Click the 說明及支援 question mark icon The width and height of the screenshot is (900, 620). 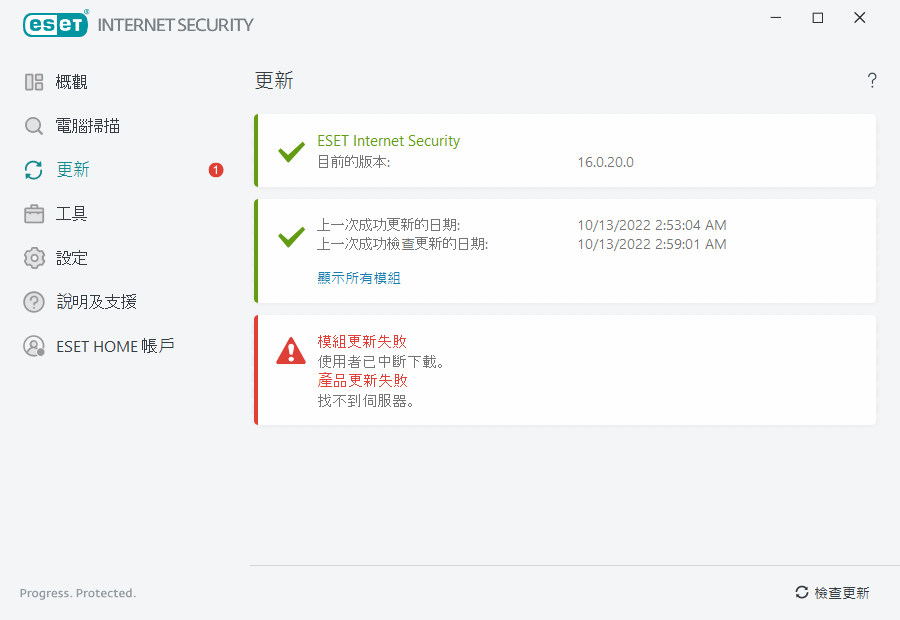coord(33,301)
